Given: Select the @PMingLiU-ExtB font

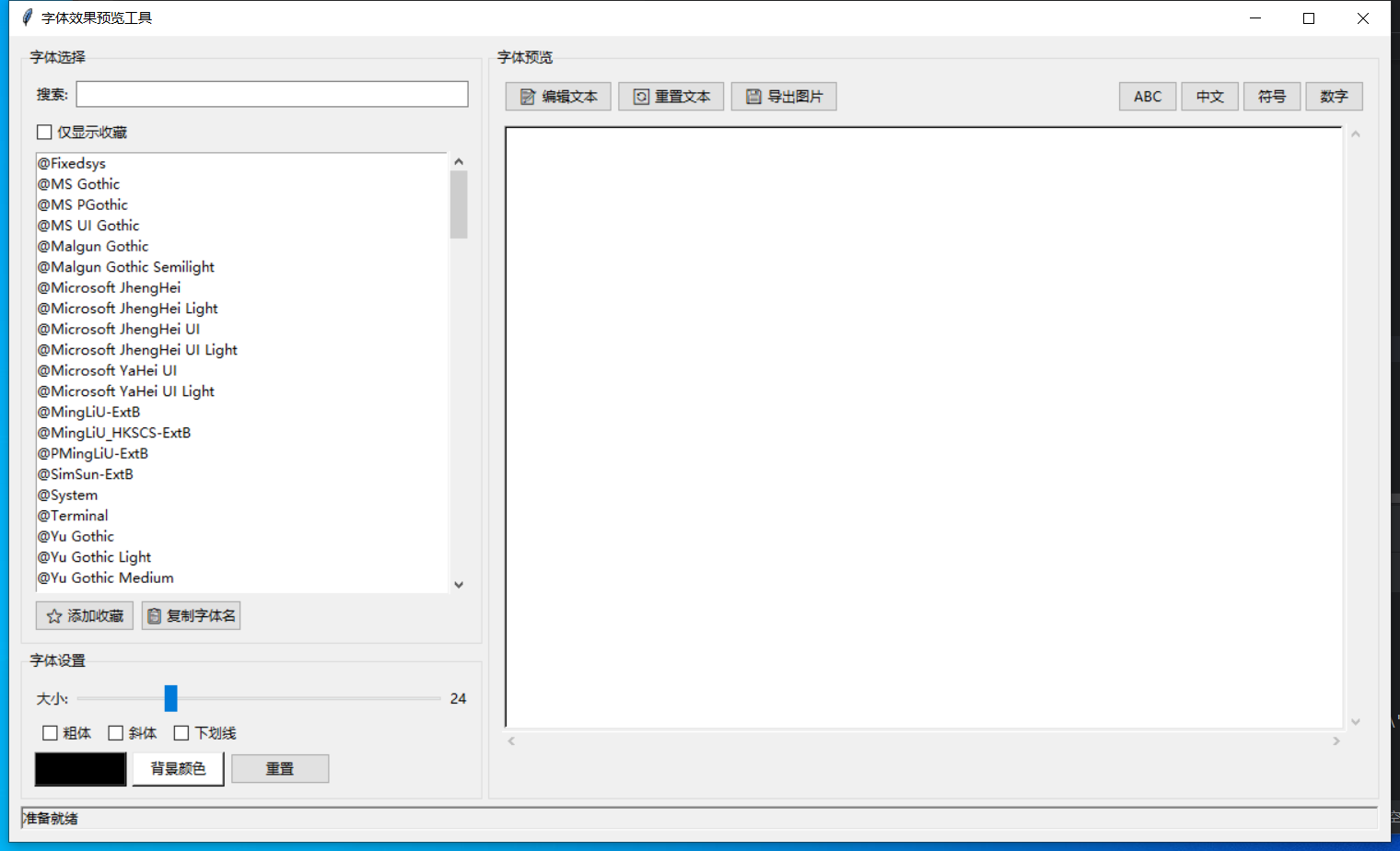Looking at the screenshot, I should 241,453.
